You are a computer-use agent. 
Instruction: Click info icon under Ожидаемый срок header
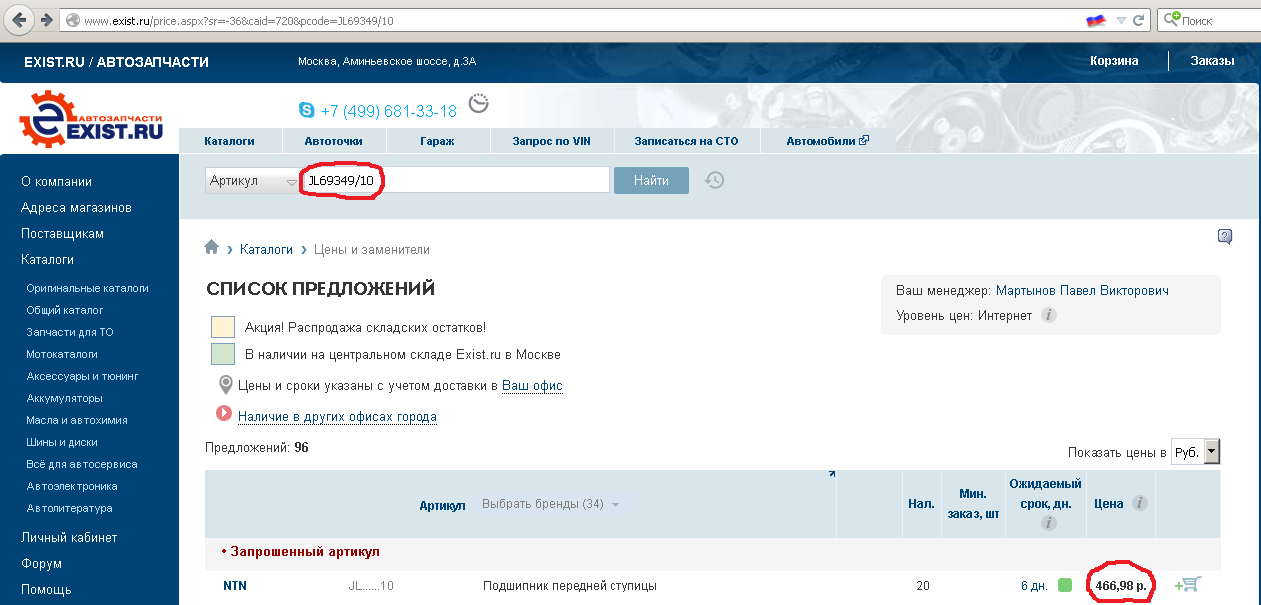coord(1047,523)
